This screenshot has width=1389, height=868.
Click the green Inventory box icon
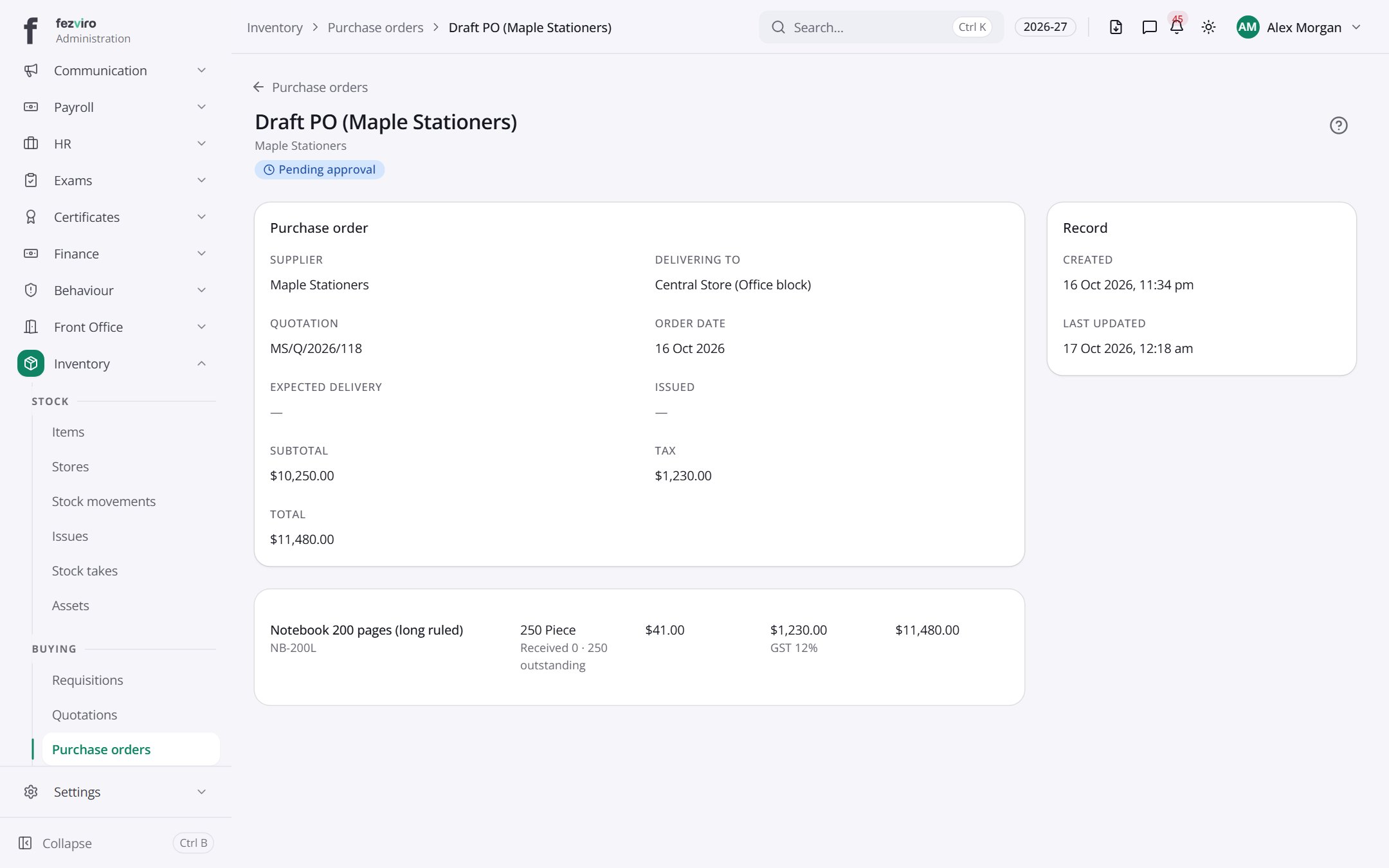(31, 364)
